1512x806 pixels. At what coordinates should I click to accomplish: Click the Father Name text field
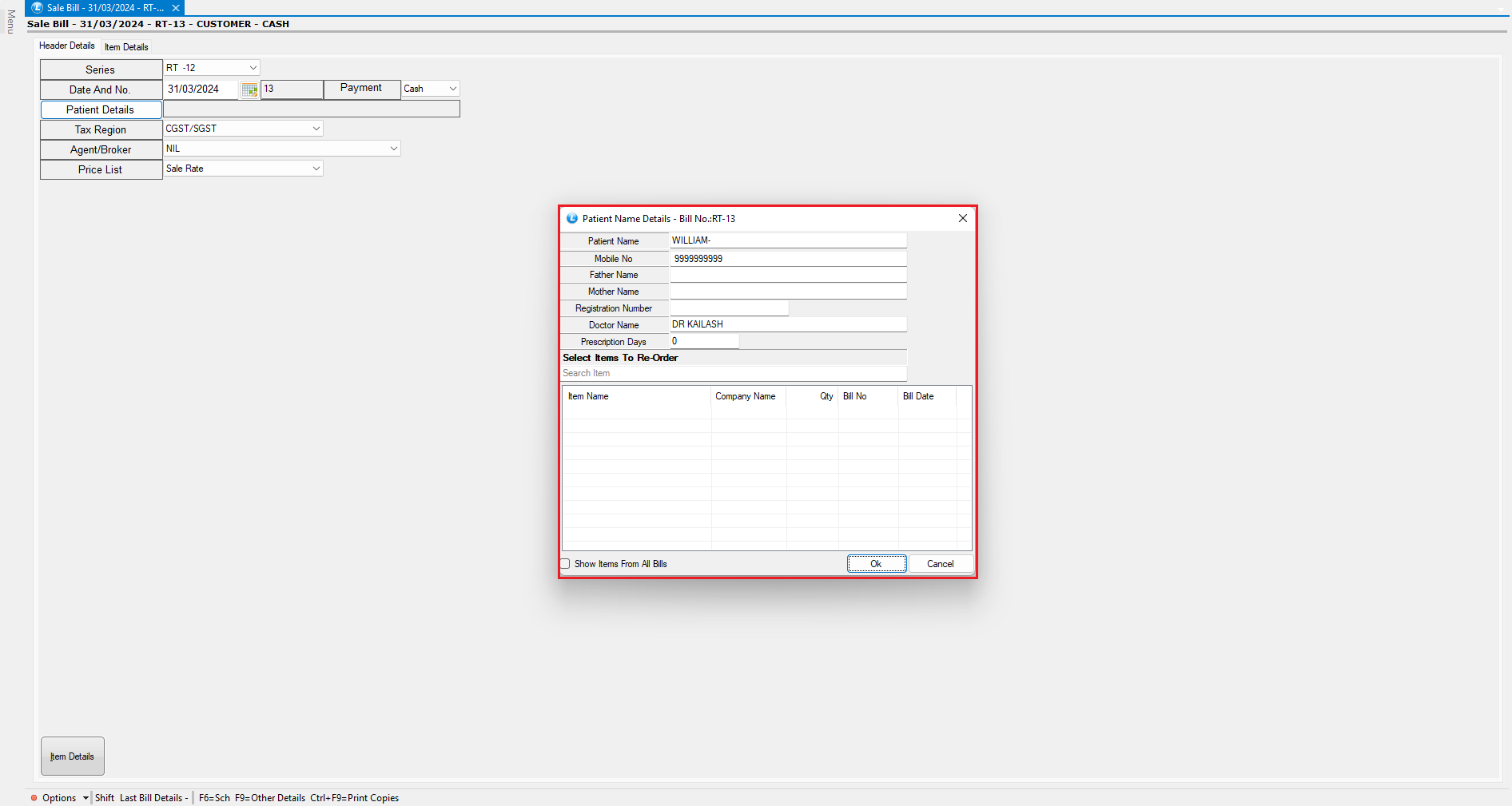coord(787,275)
